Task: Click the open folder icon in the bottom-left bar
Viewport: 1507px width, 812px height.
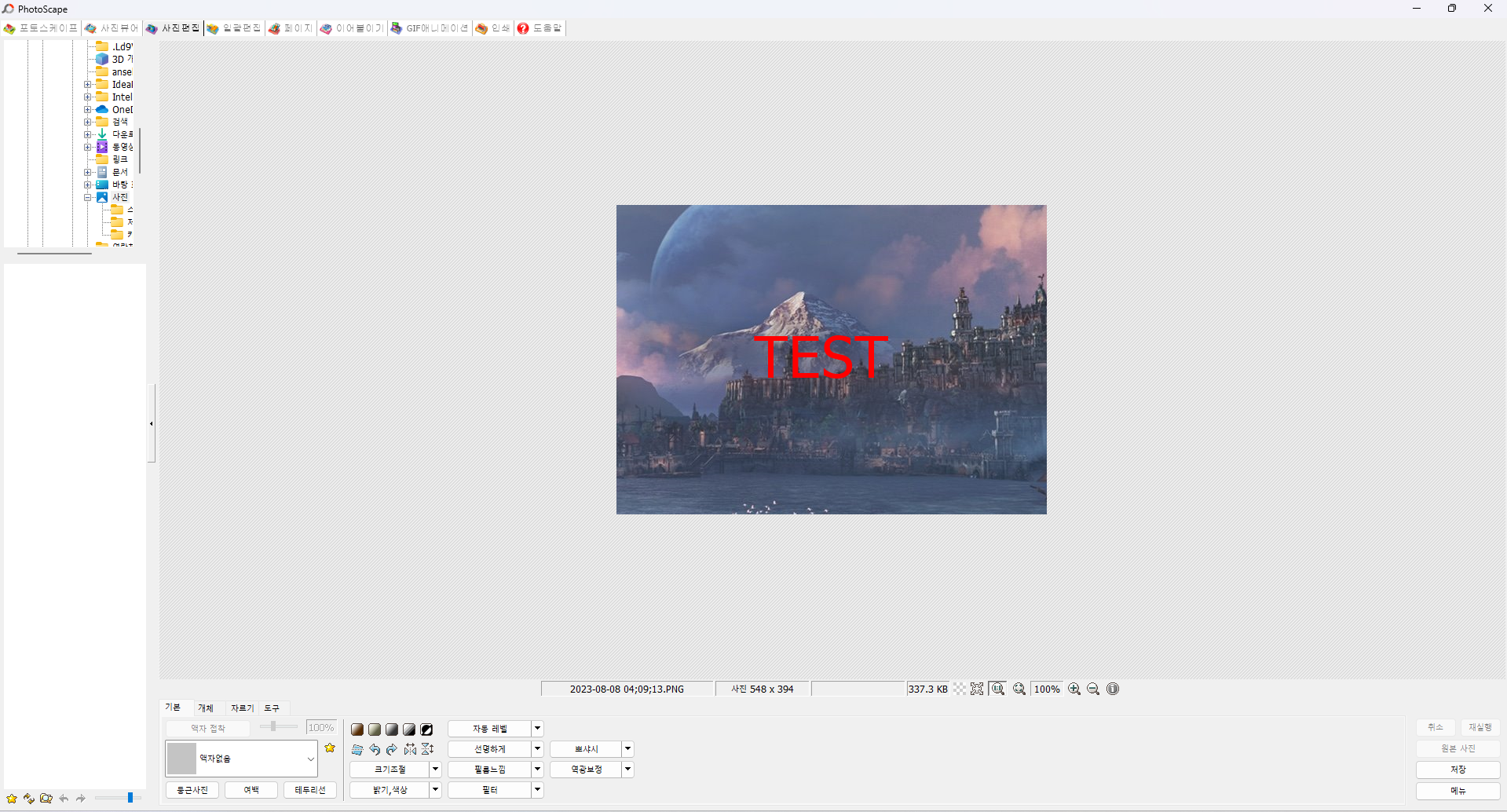Action: tap(46, 799)
